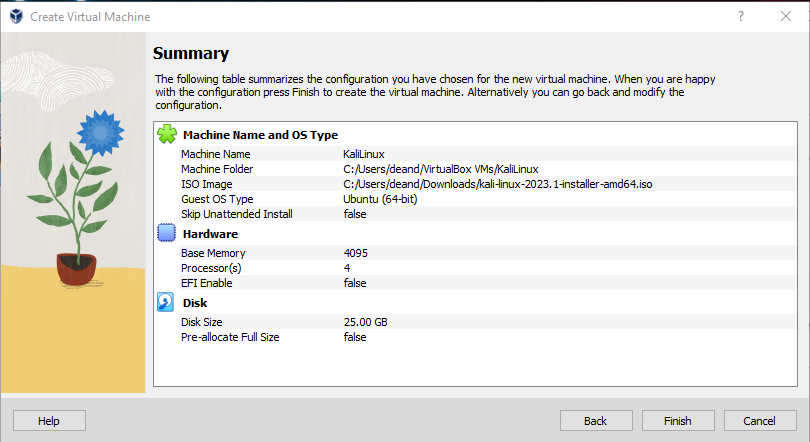Screen dimensions: 810x442
Task: Click the blue Hardware chip icon
Action: coord(166,233)
